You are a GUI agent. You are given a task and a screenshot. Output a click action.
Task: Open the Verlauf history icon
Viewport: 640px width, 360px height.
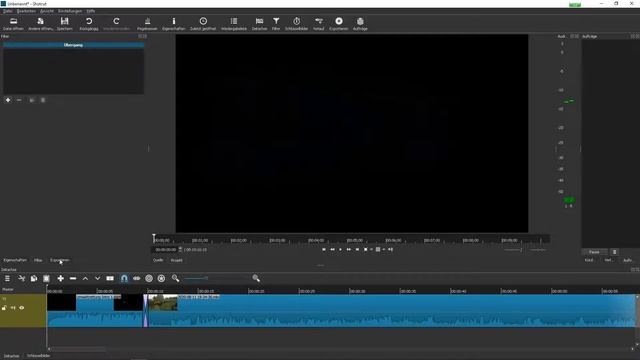319,24
